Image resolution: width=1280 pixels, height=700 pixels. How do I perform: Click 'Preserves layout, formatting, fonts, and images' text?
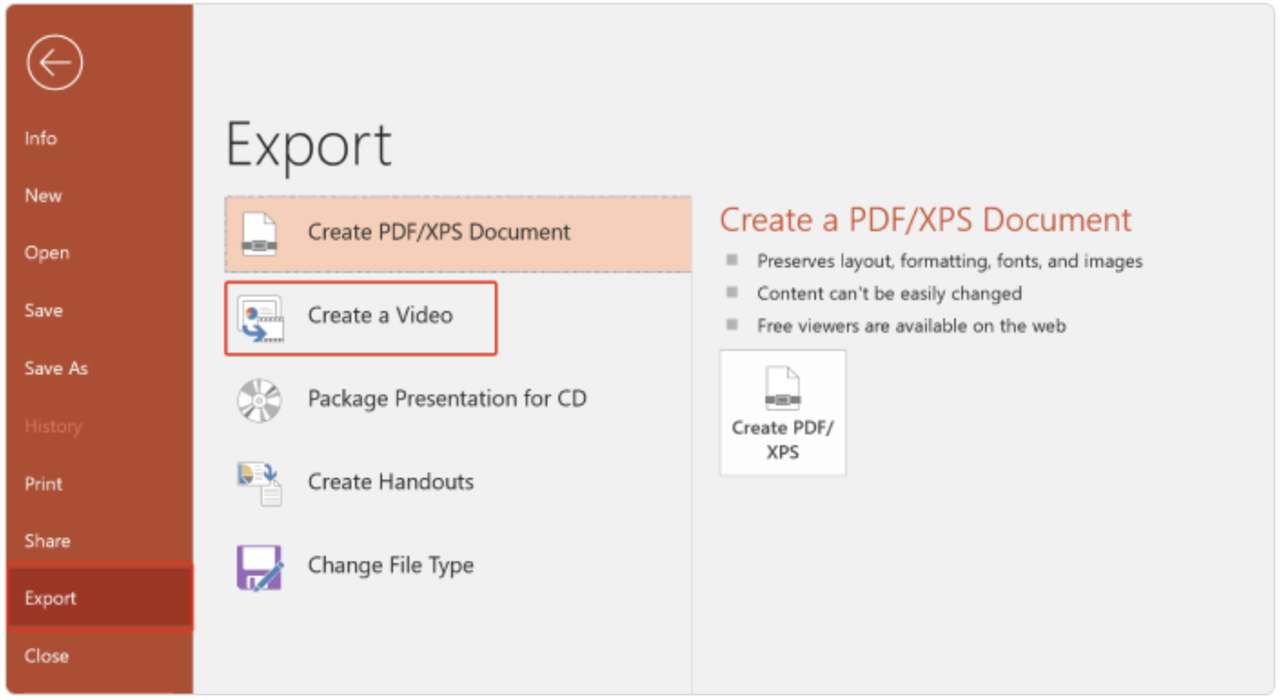(x=950, y=261)
